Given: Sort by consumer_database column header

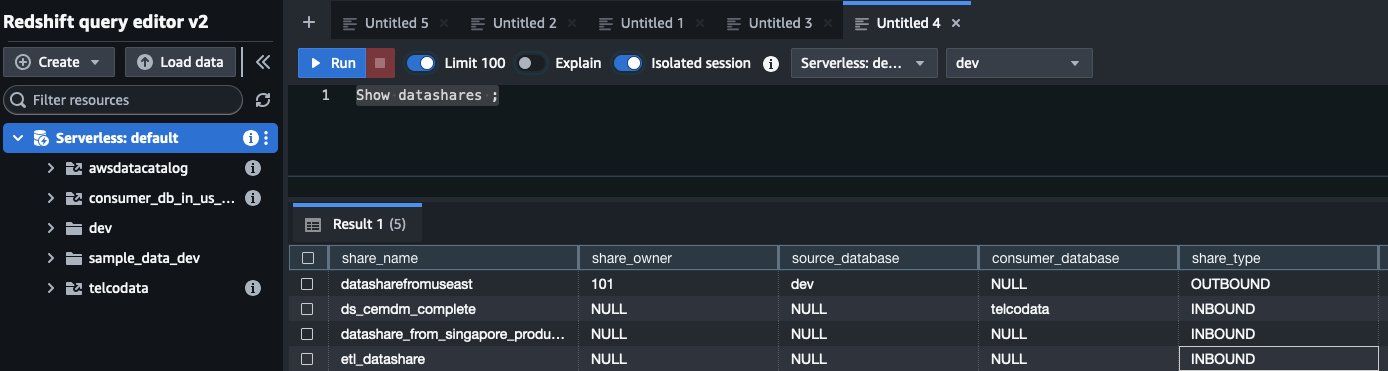Looking at the screenshot, I should 1078,258.
